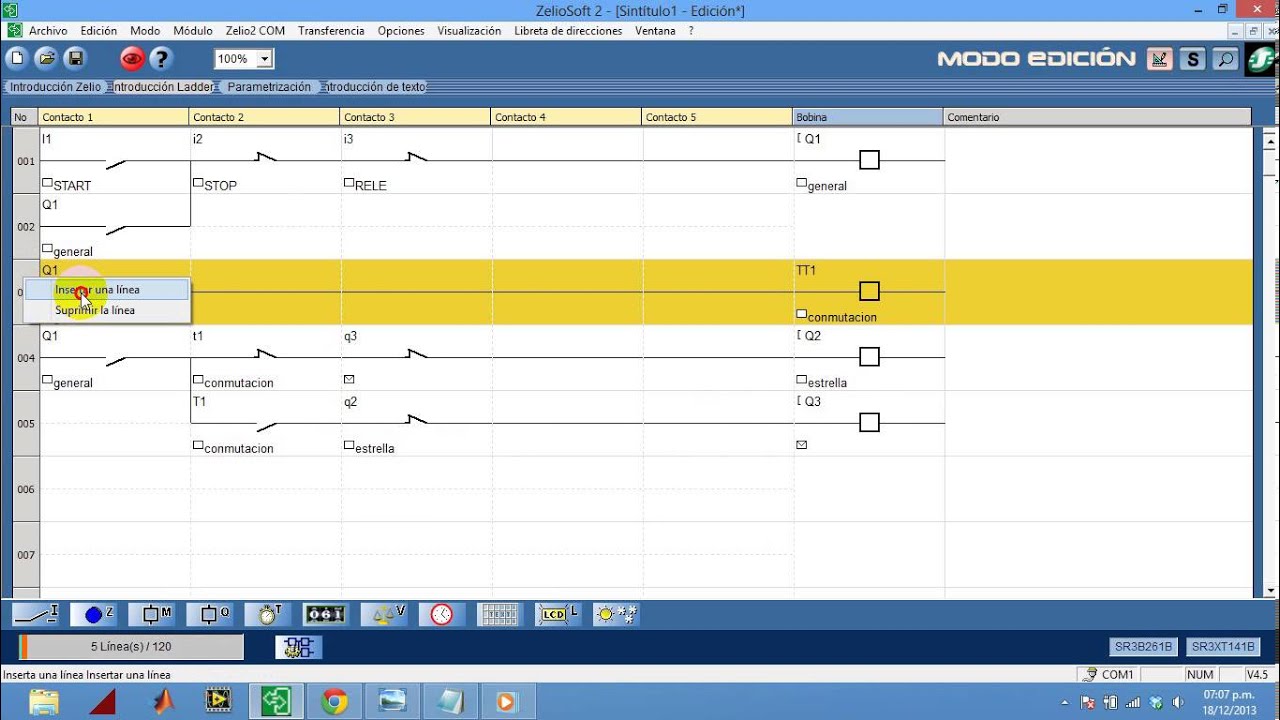Show hidden system tray icons arrow
Screen dimensions: 1280x720
pyautogui.click(x=1064, y=702)
